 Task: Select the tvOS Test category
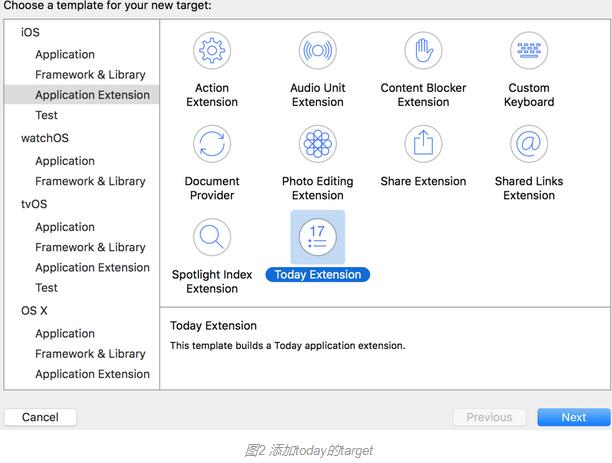(46, 287)
